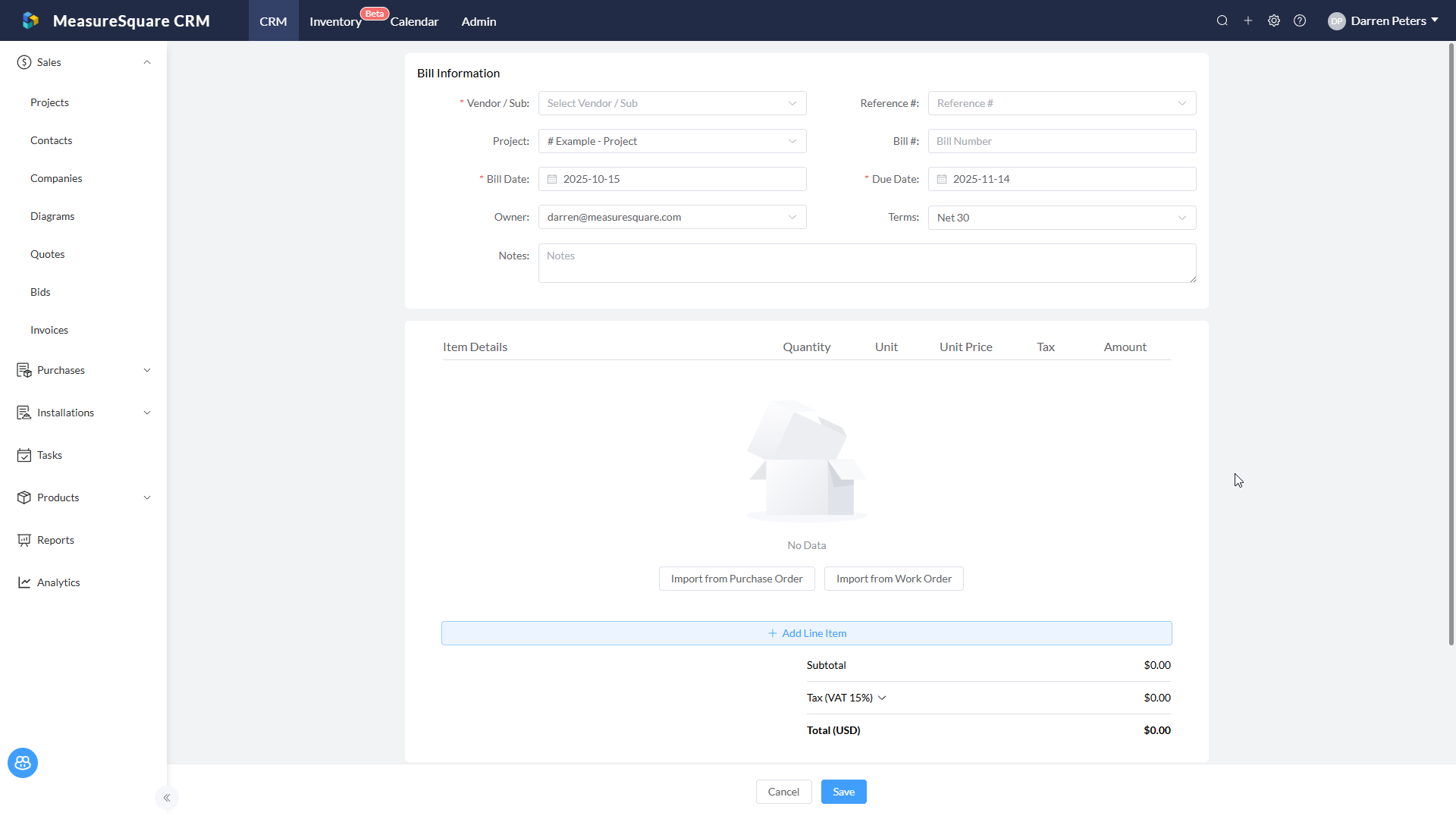Click the MeasureSquare CRM logo icon
Viewport: 1456px width, 819px height.
[x=30, y=20]
